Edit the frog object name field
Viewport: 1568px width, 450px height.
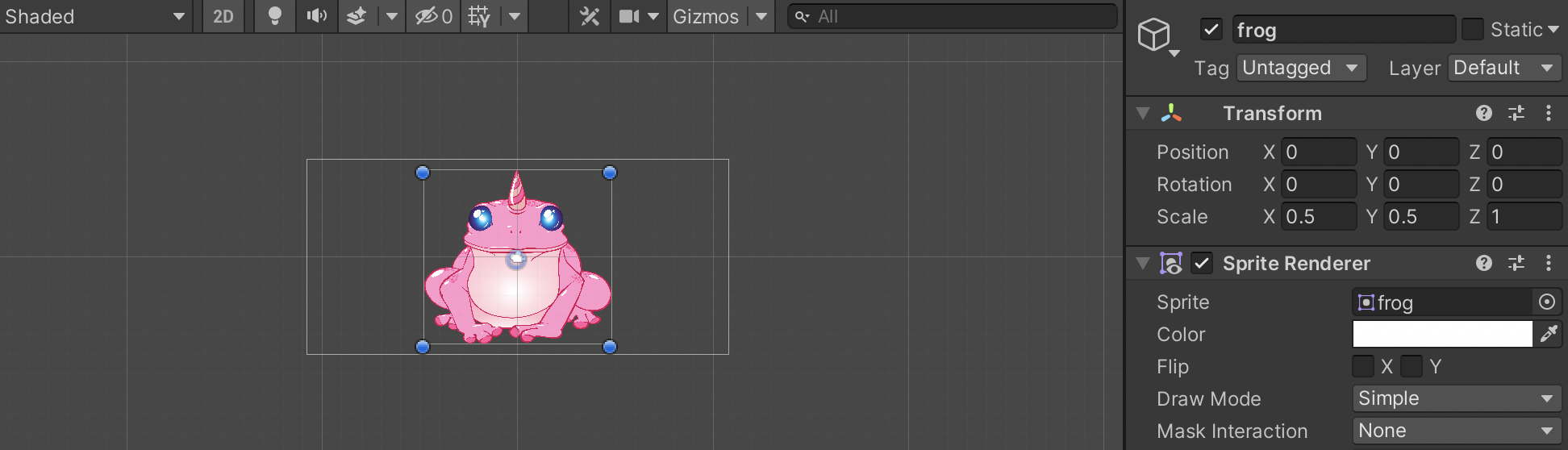click(x=1343, y=30)
